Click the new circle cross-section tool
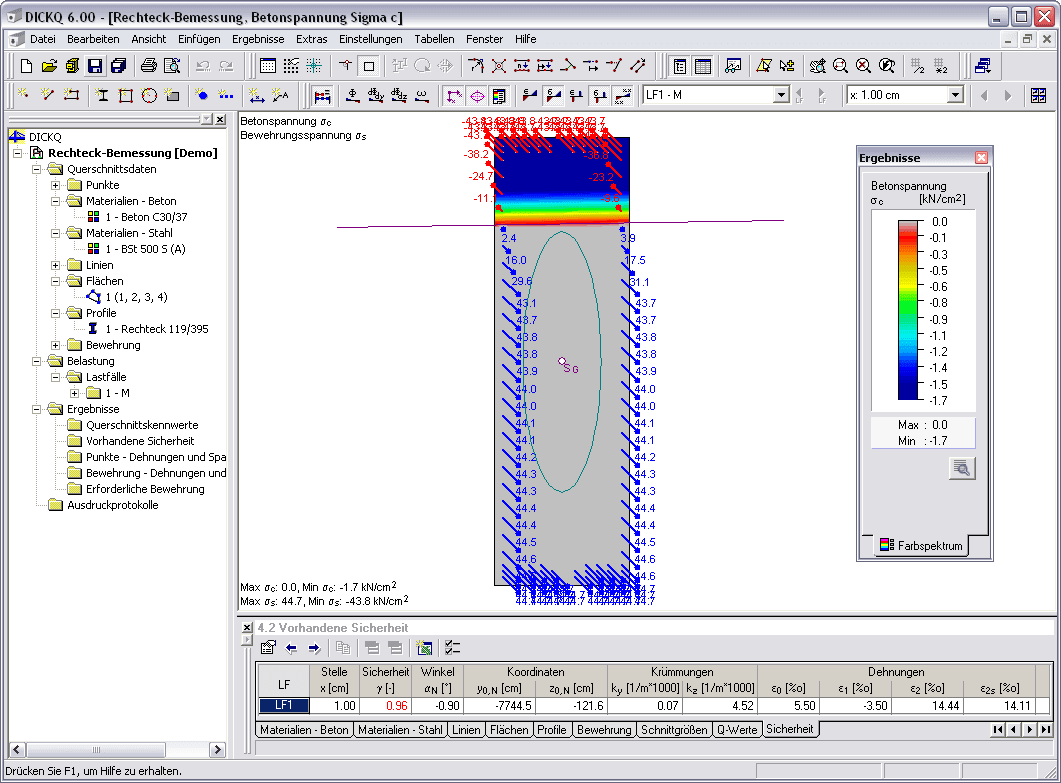Viewport: 1061px width, 783px height. [x=149, y=95]
